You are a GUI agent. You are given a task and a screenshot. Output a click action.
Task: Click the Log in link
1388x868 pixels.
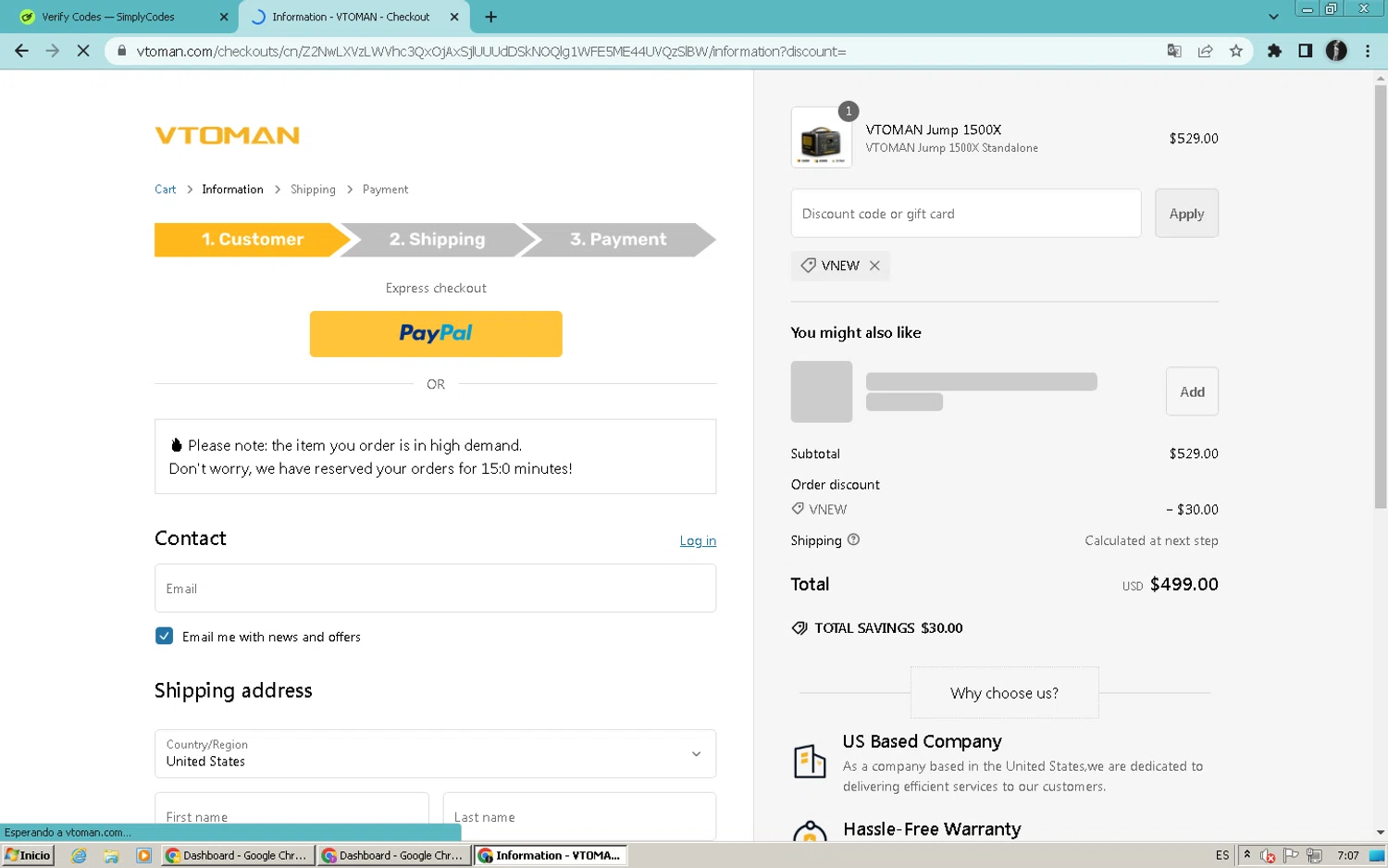[698, 541]
